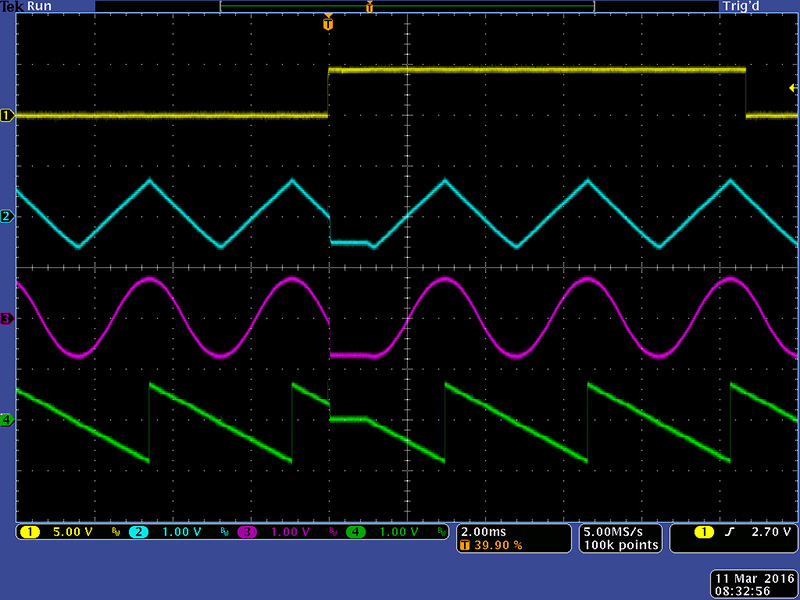Click the 100k points record length readout
This screenshot has width=800, height=600.
coord(620,545)
